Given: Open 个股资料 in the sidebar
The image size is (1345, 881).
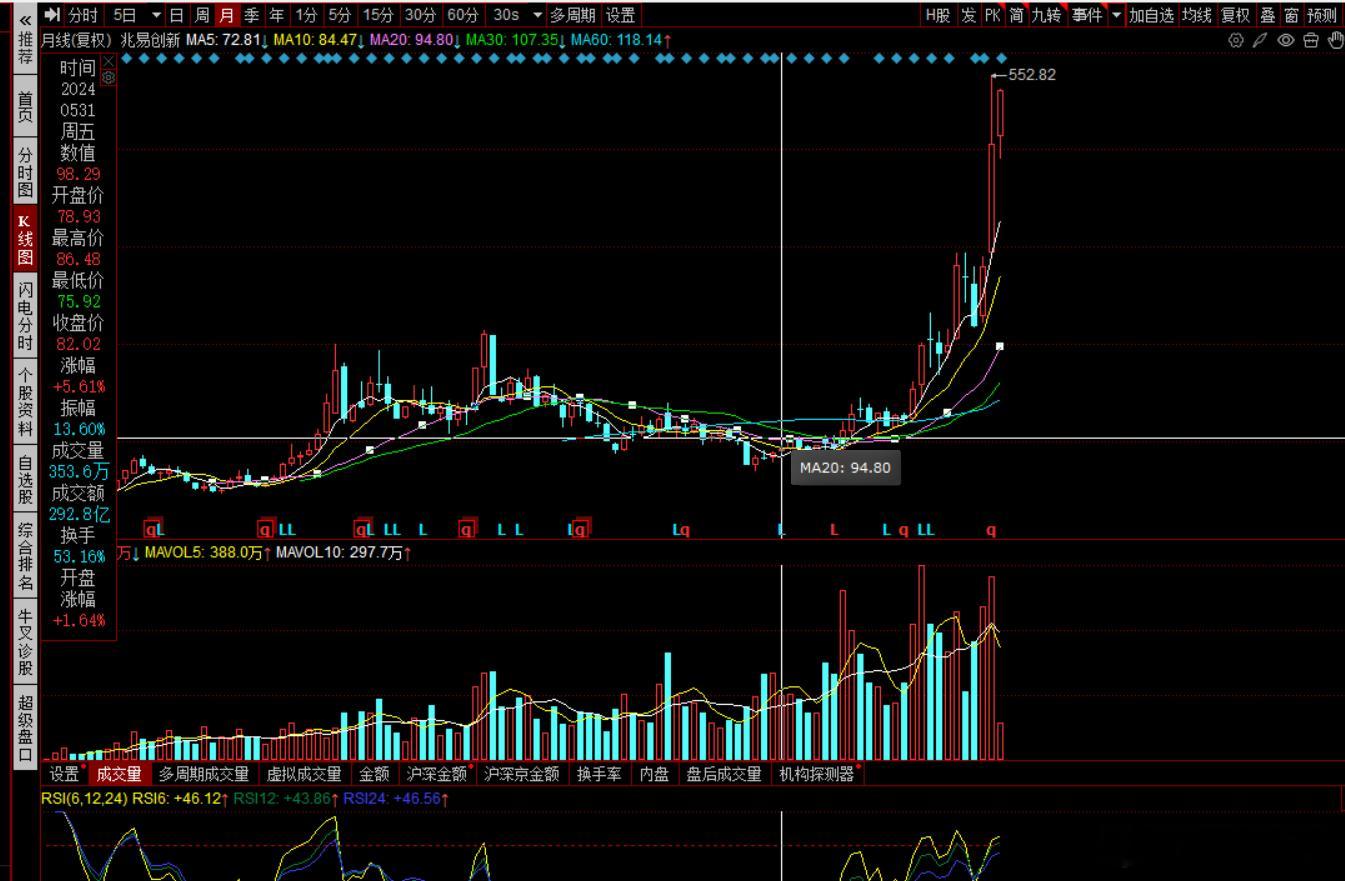Looking at the screenshot, I should pos(25,400).
